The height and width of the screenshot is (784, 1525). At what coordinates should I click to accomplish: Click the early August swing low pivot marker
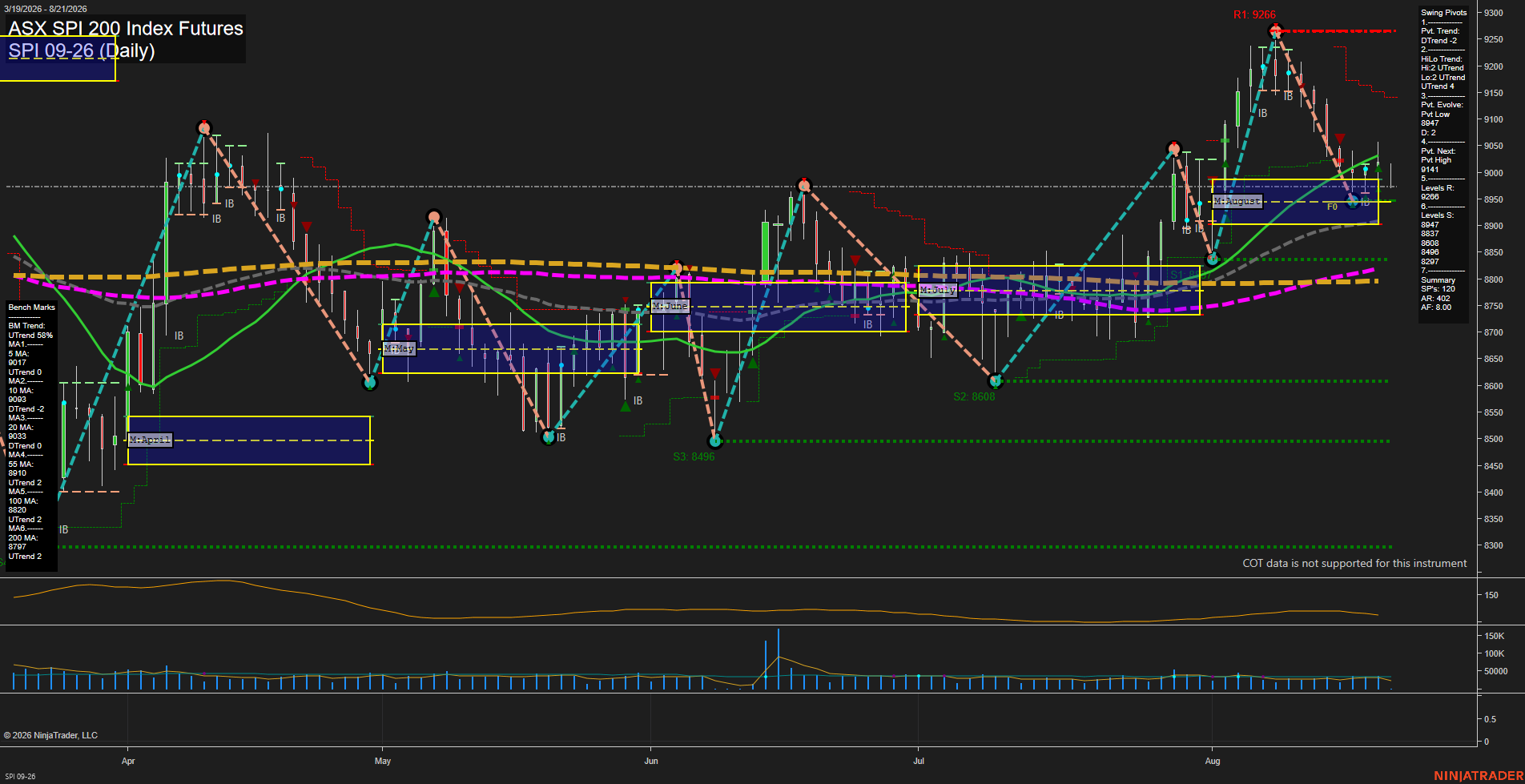[x=1213, y=259]
